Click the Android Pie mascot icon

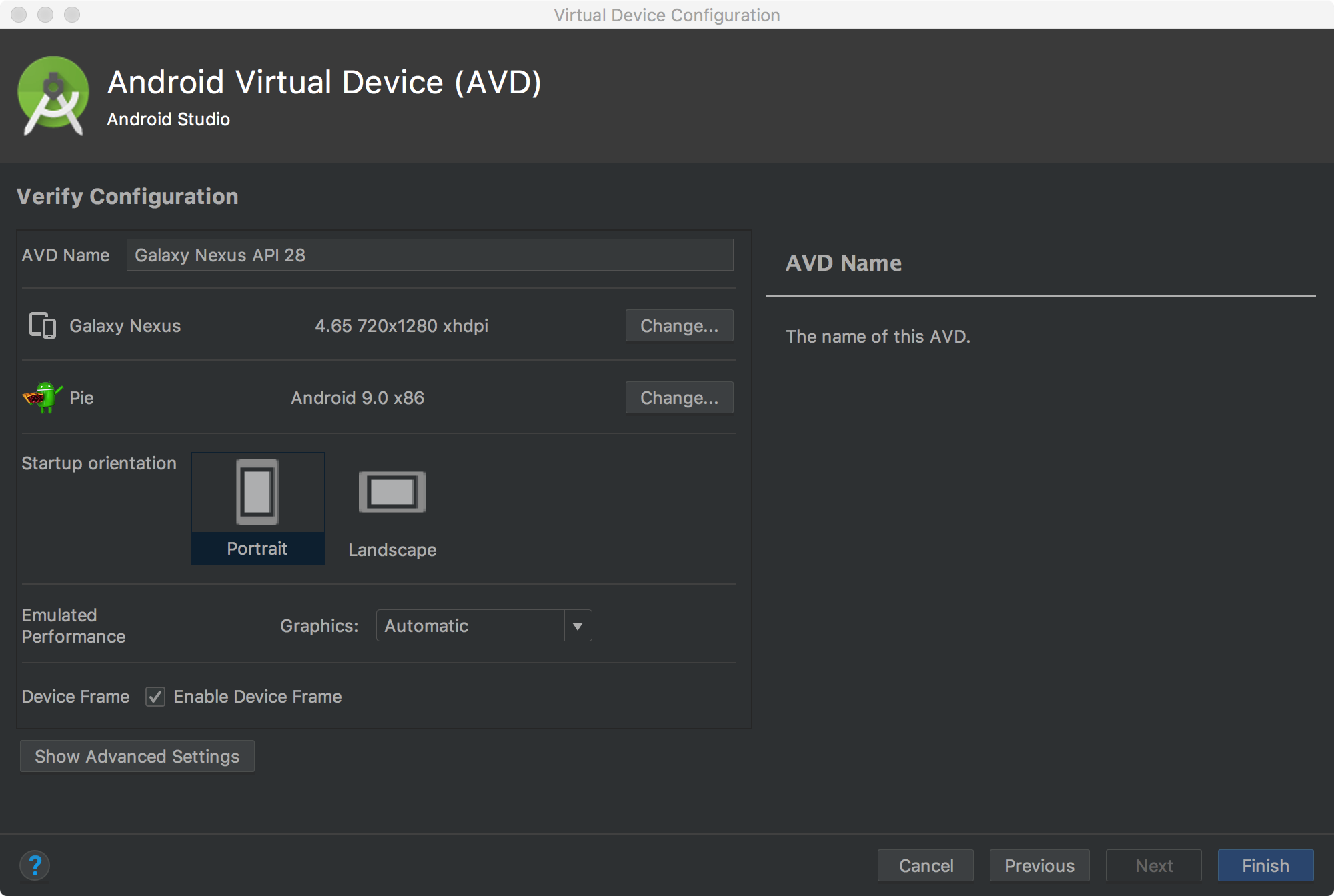(43, 397)
